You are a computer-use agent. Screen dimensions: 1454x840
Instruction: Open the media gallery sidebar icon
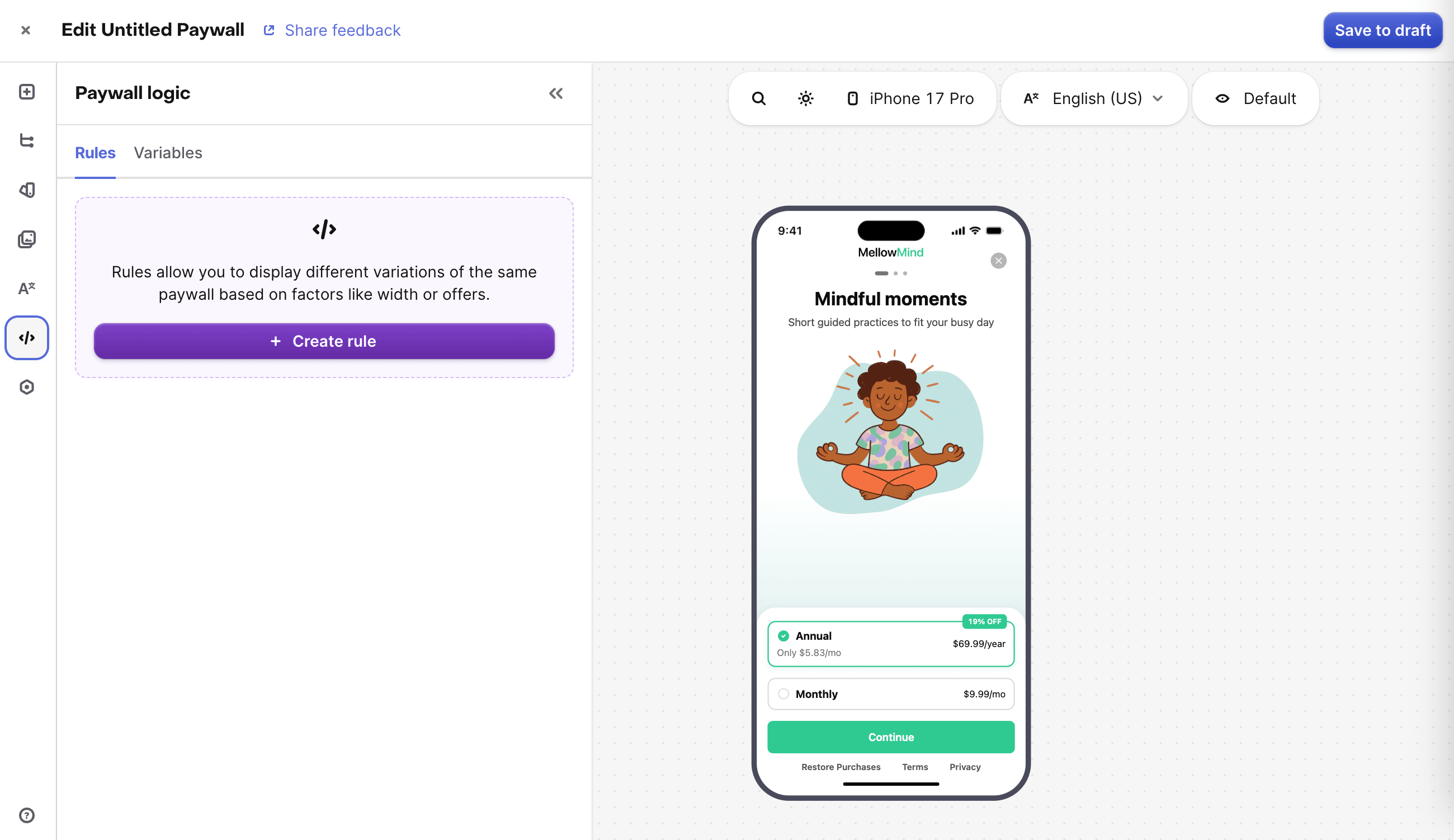26,239
